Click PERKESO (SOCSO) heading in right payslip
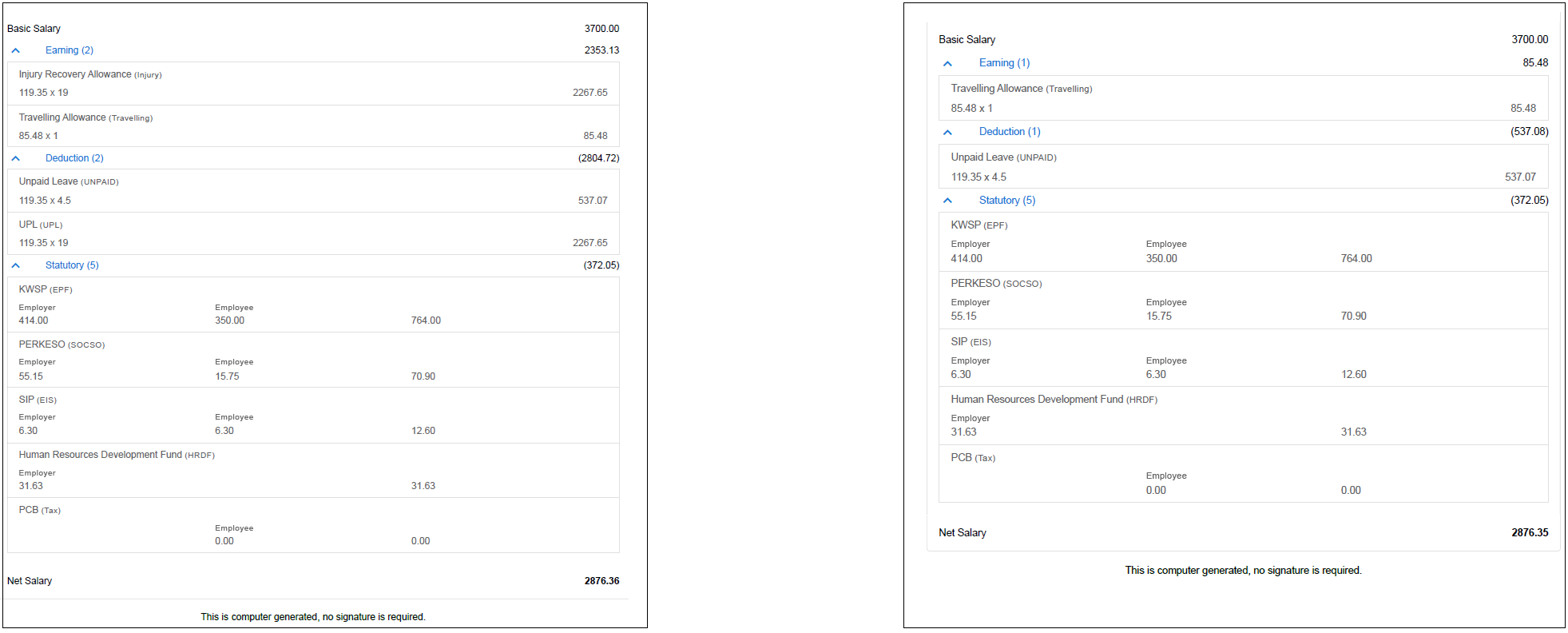This screenshot has height=633, width=1568. click(996, 284)
